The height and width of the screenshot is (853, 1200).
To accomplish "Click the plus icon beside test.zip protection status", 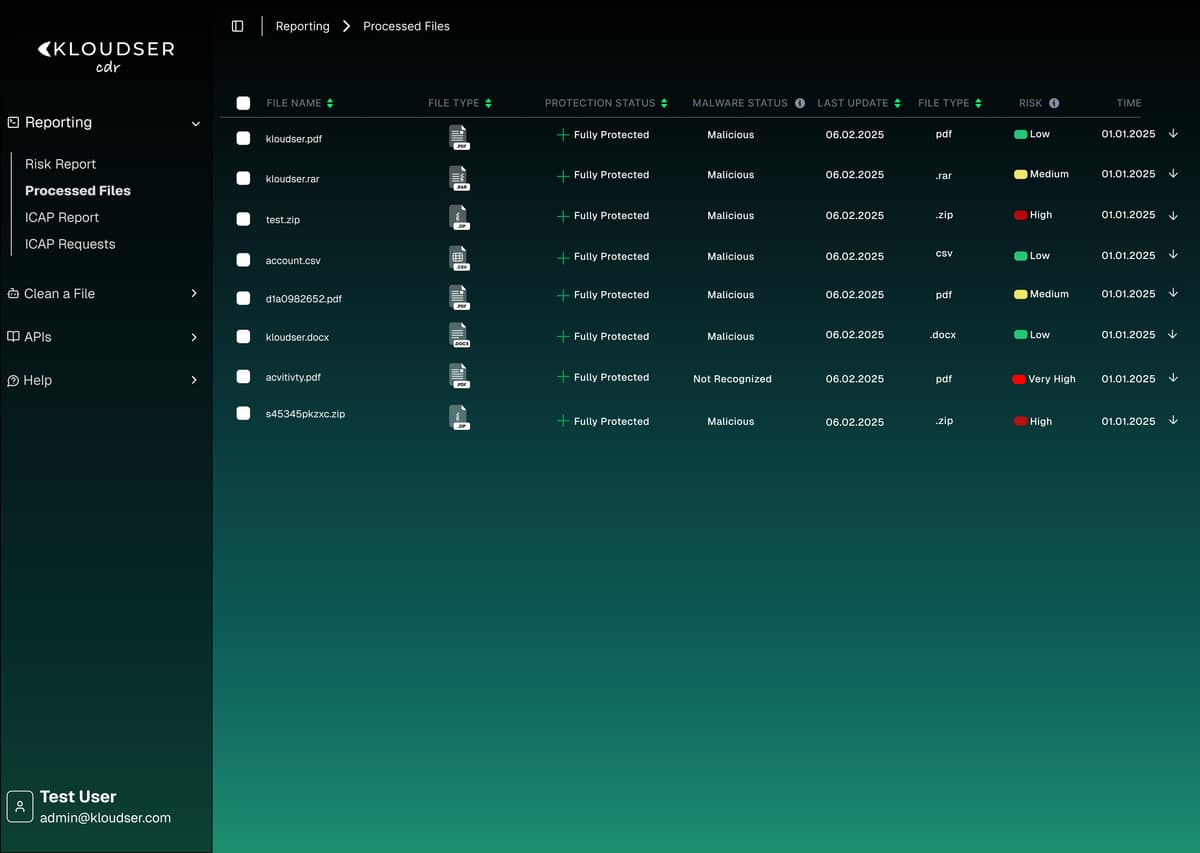I will click(x=563, y=216).
